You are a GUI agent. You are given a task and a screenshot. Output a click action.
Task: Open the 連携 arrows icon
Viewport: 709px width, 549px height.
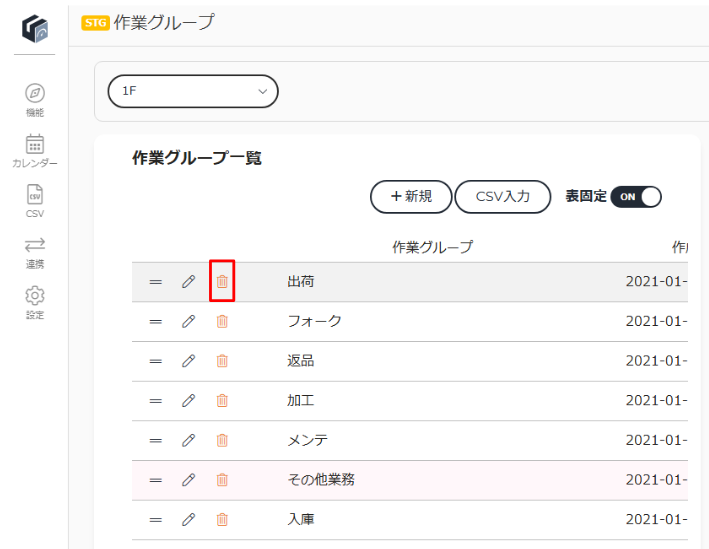(x=35, y=245)
